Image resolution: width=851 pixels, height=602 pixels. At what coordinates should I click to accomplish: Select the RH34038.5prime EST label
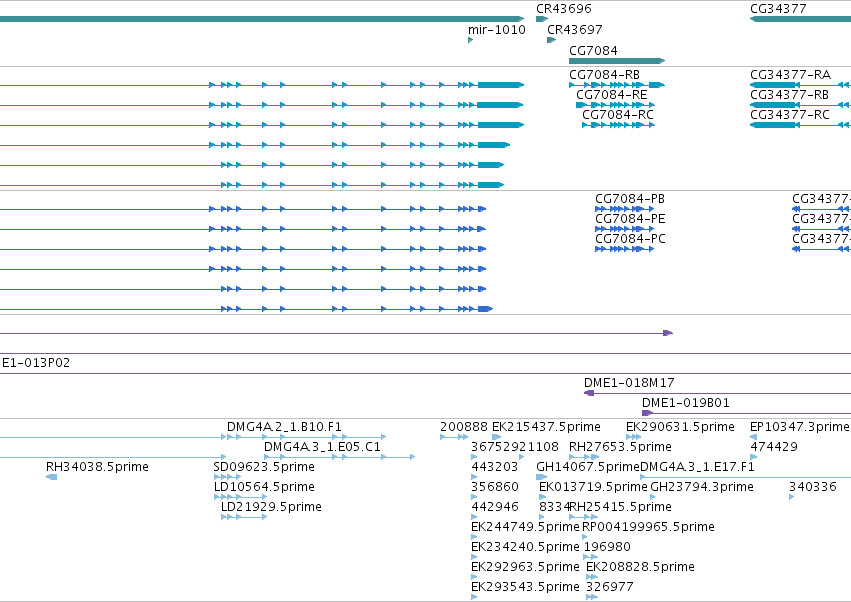click(97, 467)
